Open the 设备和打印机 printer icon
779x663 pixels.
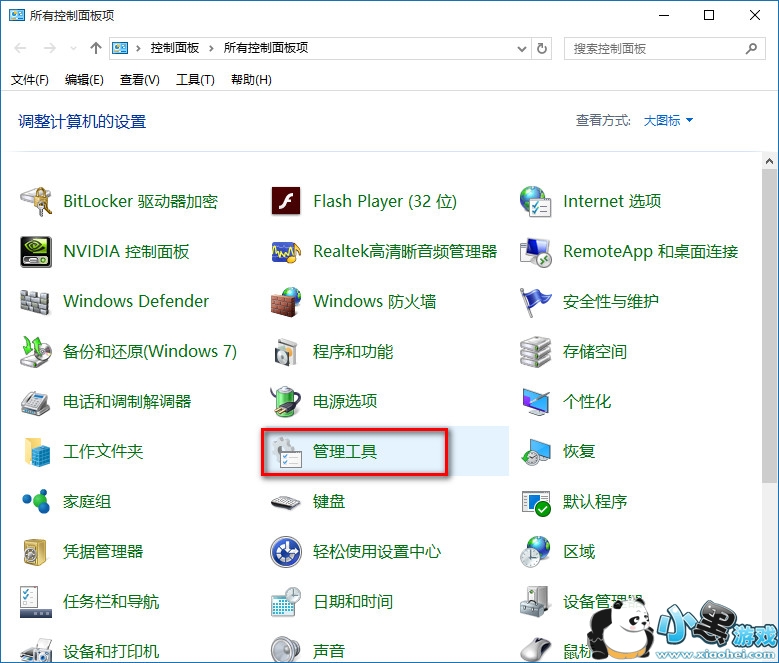[36, 651]
